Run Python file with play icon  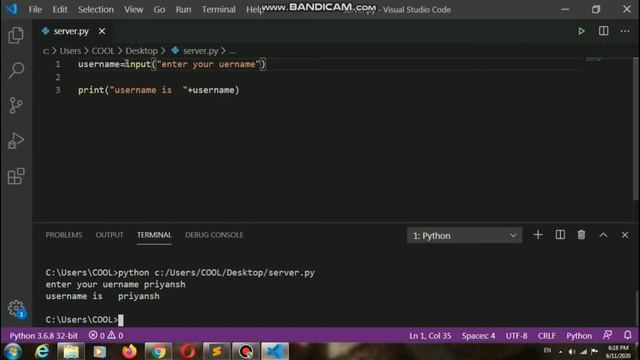581,31
